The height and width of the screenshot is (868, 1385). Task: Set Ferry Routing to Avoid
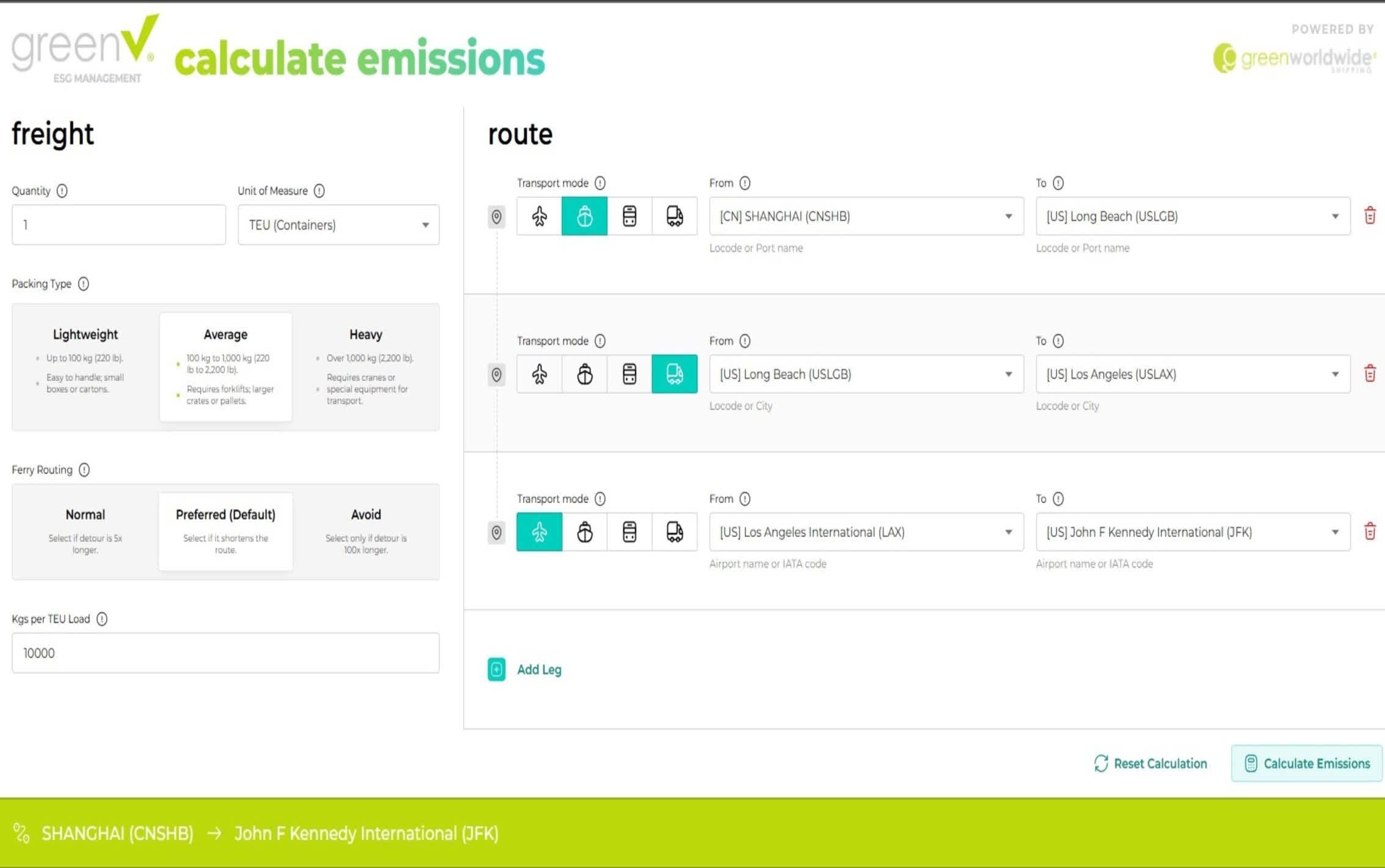(x=365, y=531)
